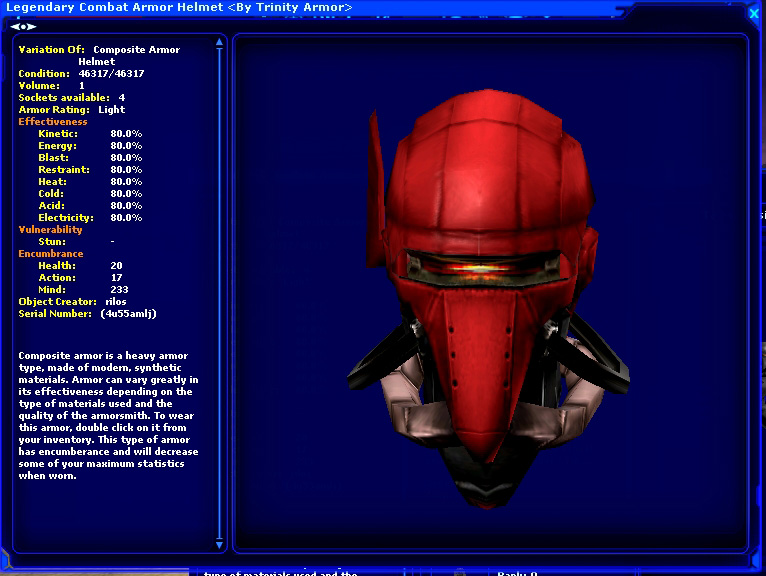Image resolution: width=766 pixels, height=576 pixels.
Task: Click the red helmet 3D preview
Action: click(489, 298)
